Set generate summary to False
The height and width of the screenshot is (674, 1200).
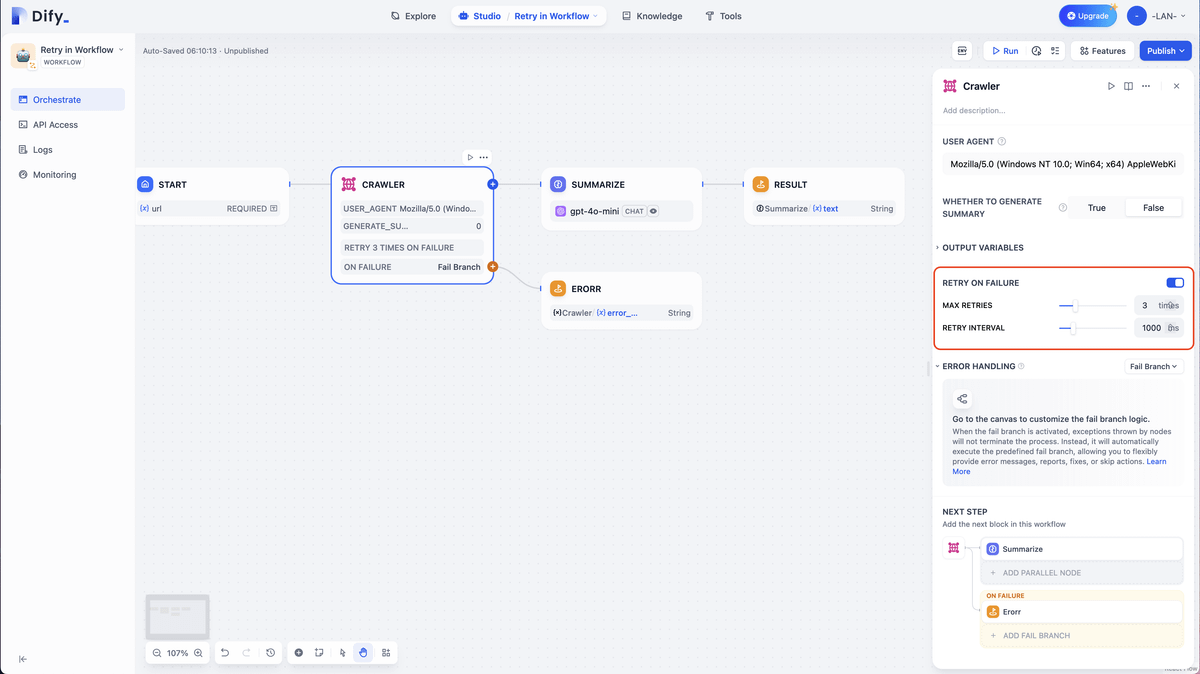point(1153,208)
